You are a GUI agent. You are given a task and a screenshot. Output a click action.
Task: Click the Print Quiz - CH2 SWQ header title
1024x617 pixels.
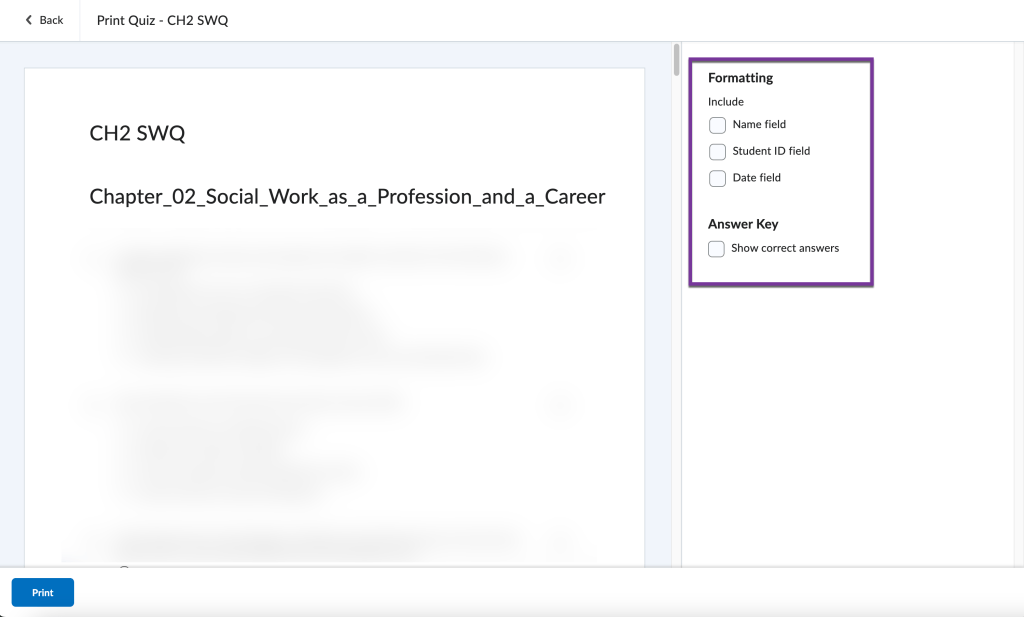click(162, 19)
